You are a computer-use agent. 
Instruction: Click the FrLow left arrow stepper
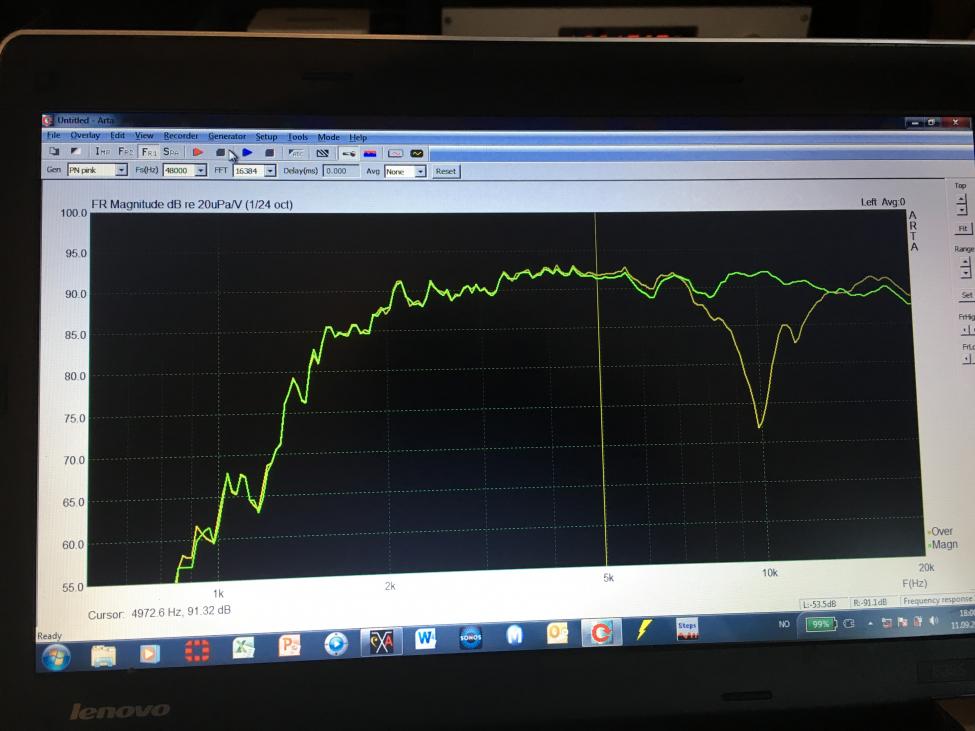click(x=966, y=359)
